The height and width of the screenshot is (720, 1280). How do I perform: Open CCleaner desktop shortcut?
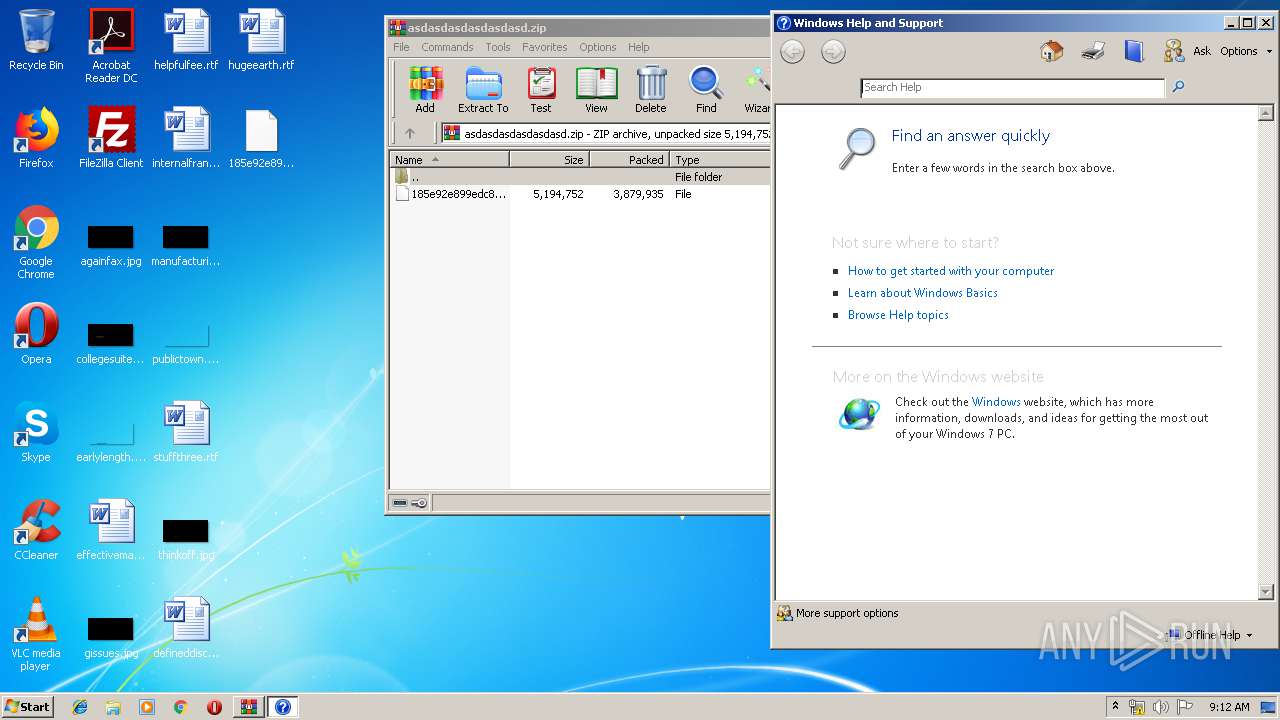pyautogui.click(x=36, y=530)
